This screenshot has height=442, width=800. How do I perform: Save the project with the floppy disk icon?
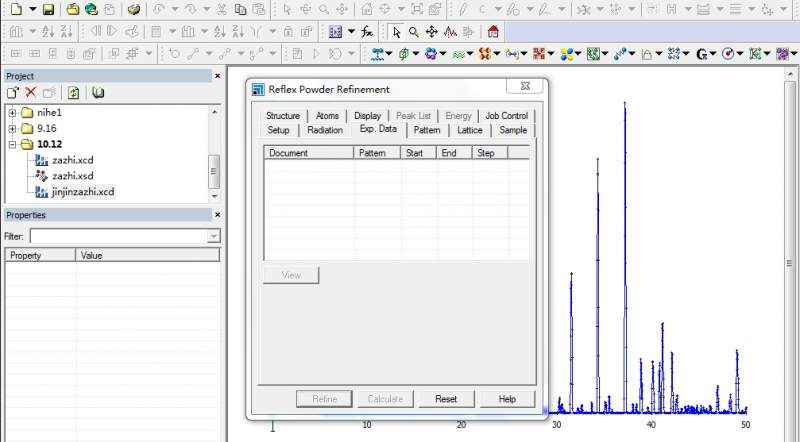(48, 9)
